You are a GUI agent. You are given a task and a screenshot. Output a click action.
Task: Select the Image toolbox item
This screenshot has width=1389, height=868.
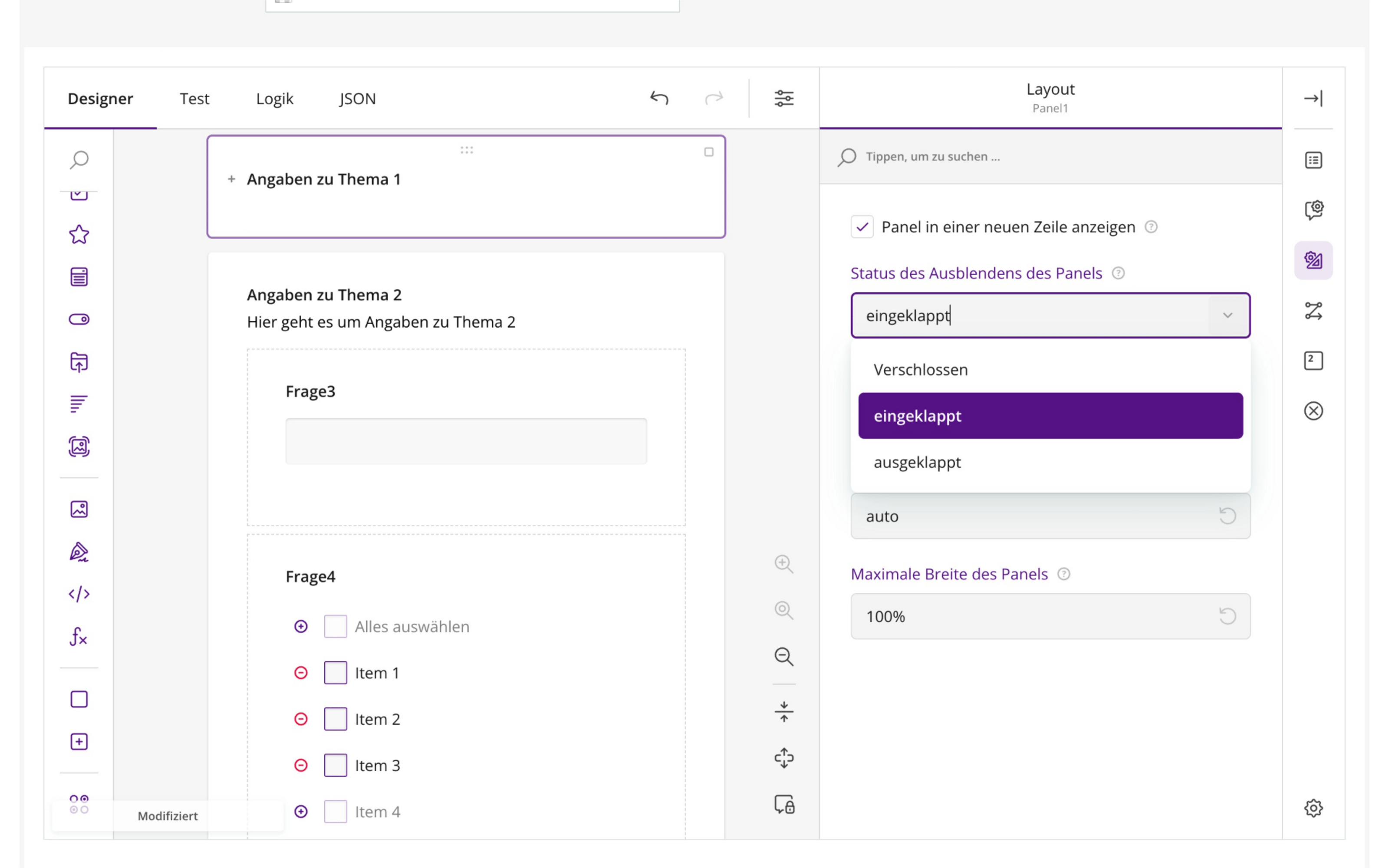click(79, 509)
